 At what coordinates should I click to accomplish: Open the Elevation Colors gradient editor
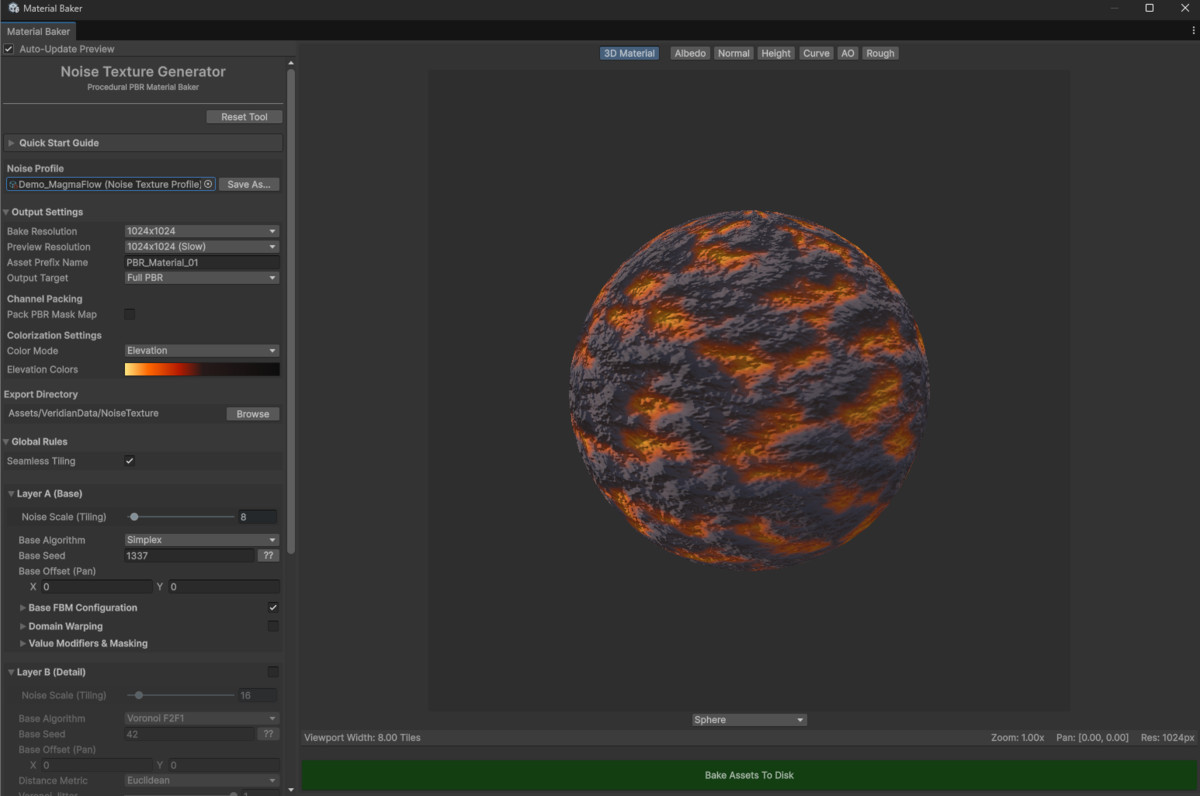(x=202, y=369)
